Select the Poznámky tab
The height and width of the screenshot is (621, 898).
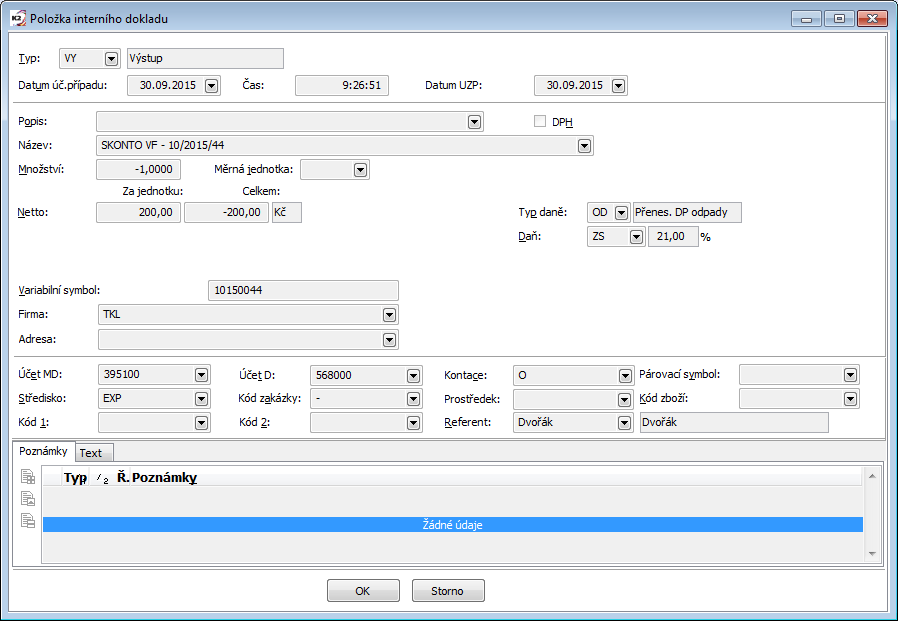(44, 451)
